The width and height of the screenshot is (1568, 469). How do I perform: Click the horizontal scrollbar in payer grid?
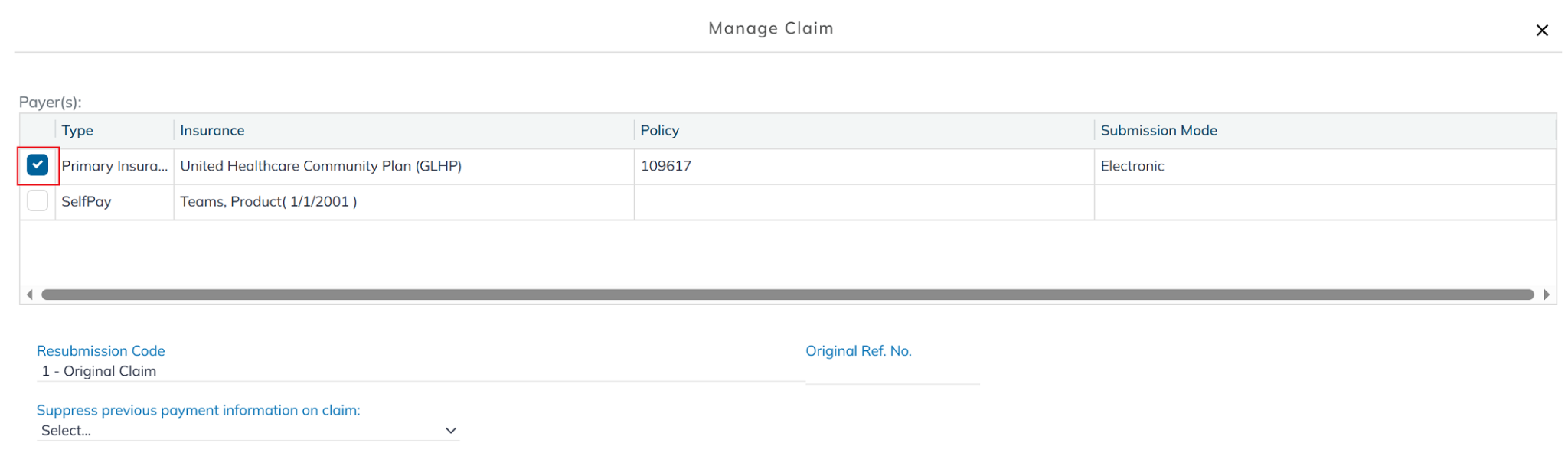[x=787, y=295]
